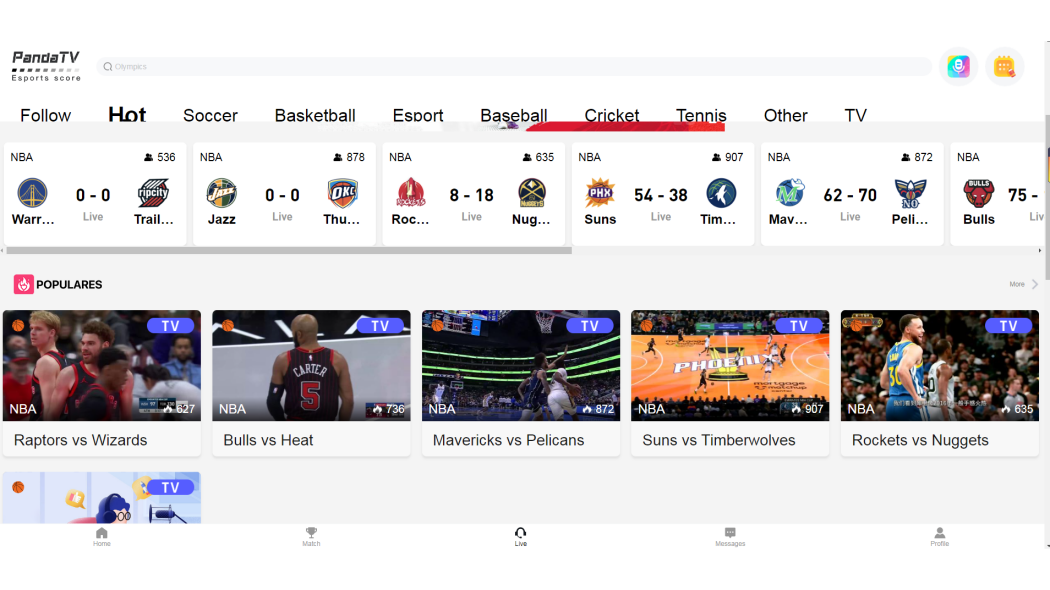The height and width of the screenshot is (590, 1050).
Task: Open Match trophy in bottom navigation
Action: pos(311,537)
